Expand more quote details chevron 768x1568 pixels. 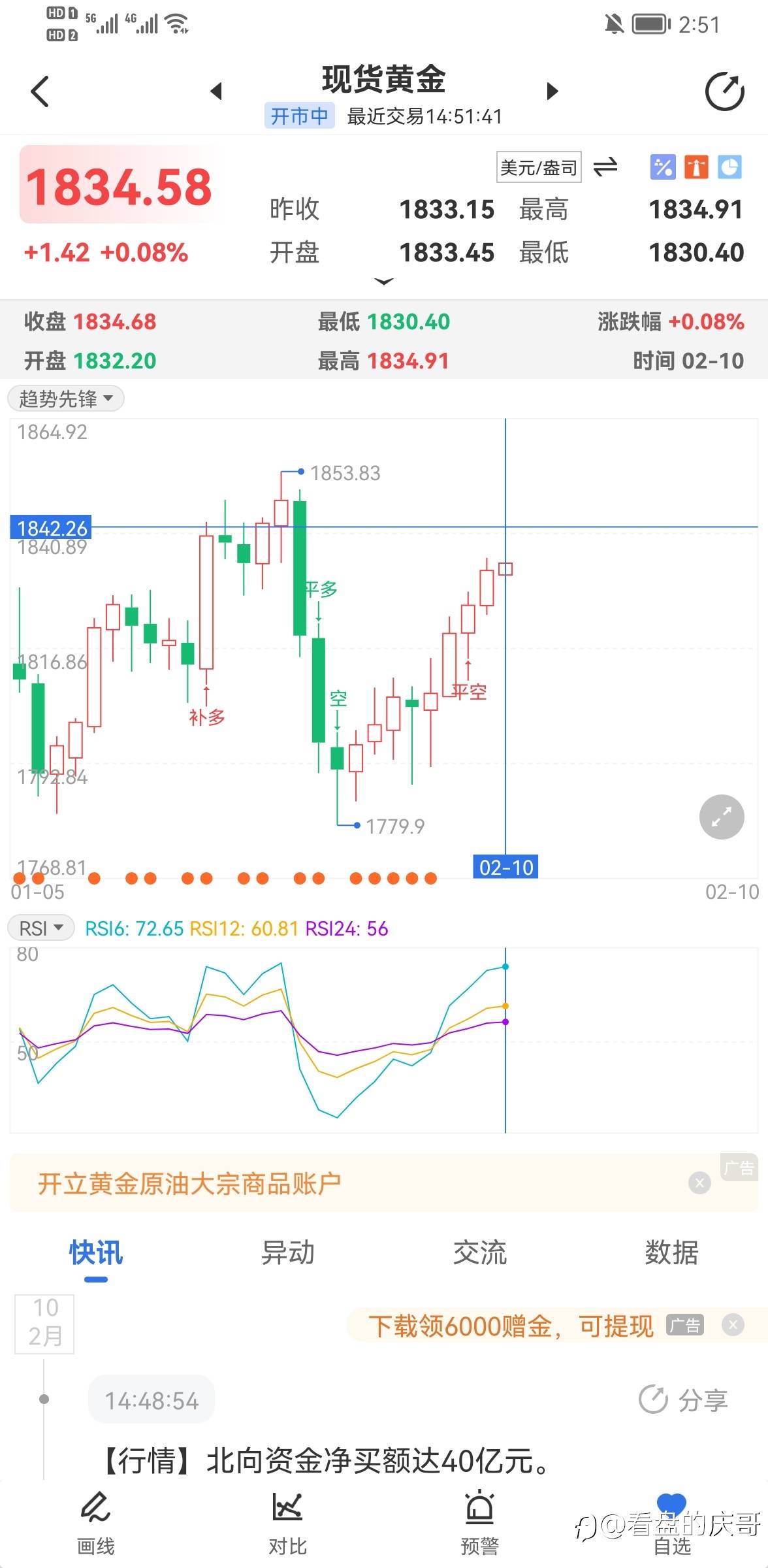tap(384, 282)
